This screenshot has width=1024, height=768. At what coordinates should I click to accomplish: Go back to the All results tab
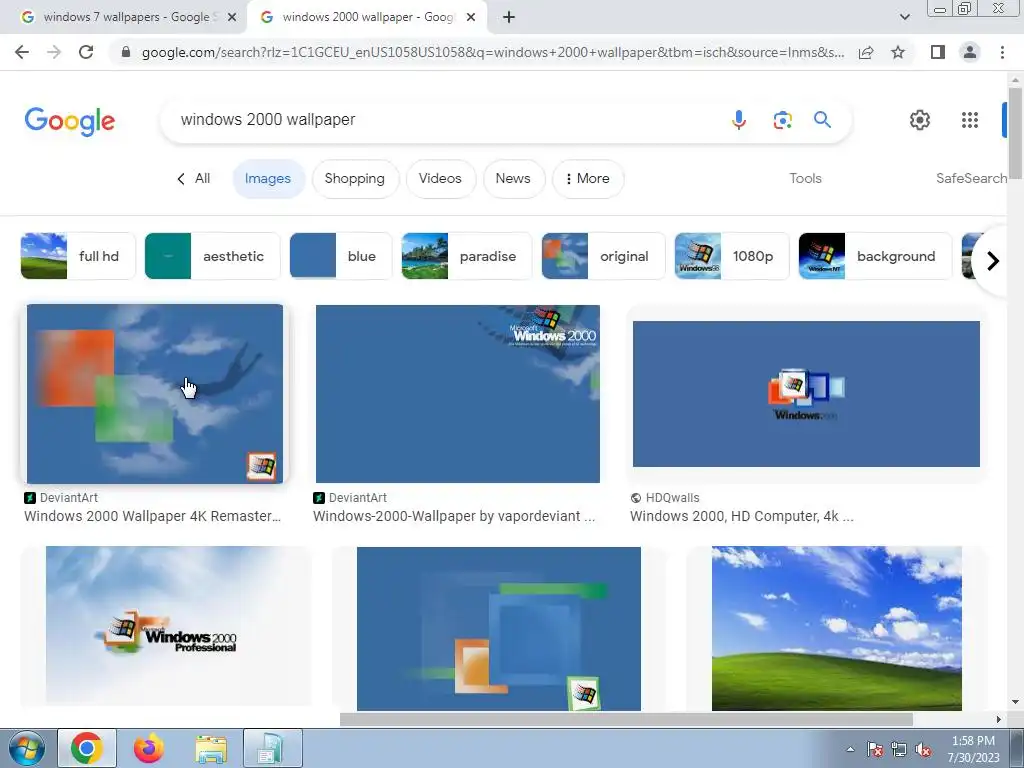pos(194,178)
